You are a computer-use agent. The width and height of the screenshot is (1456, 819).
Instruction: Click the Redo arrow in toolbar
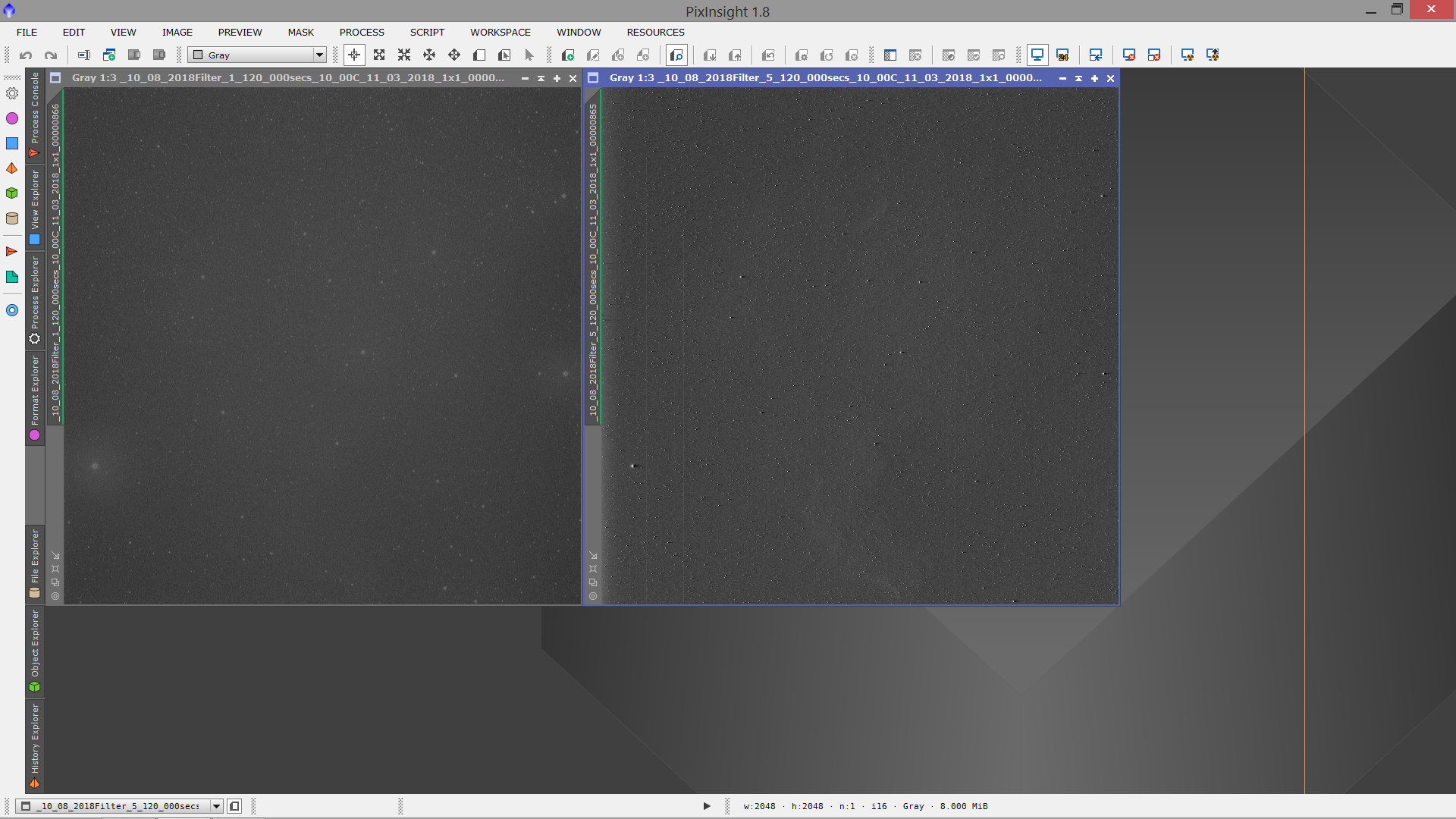[51, 55]
